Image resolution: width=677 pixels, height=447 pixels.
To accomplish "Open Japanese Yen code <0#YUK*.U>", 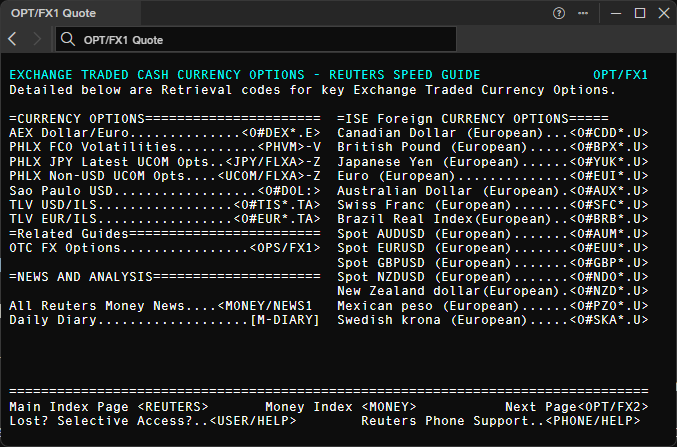I will pos(609,162).
